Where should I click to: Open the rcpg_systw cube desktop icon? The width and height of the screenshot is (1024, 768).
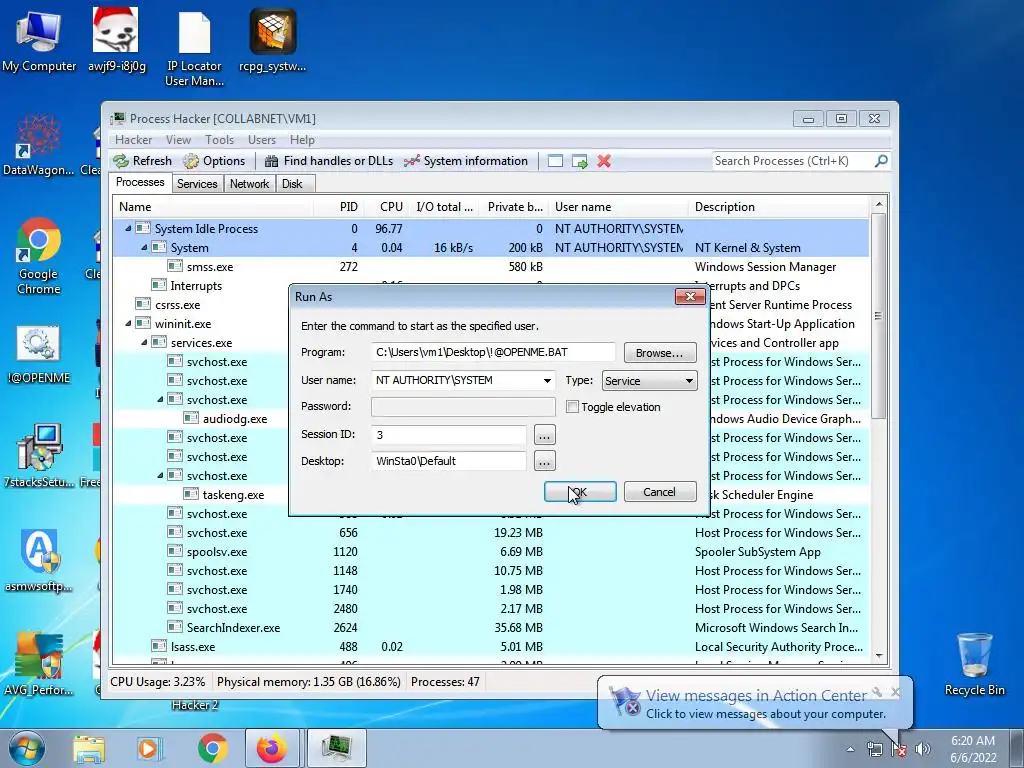point(272,41)
